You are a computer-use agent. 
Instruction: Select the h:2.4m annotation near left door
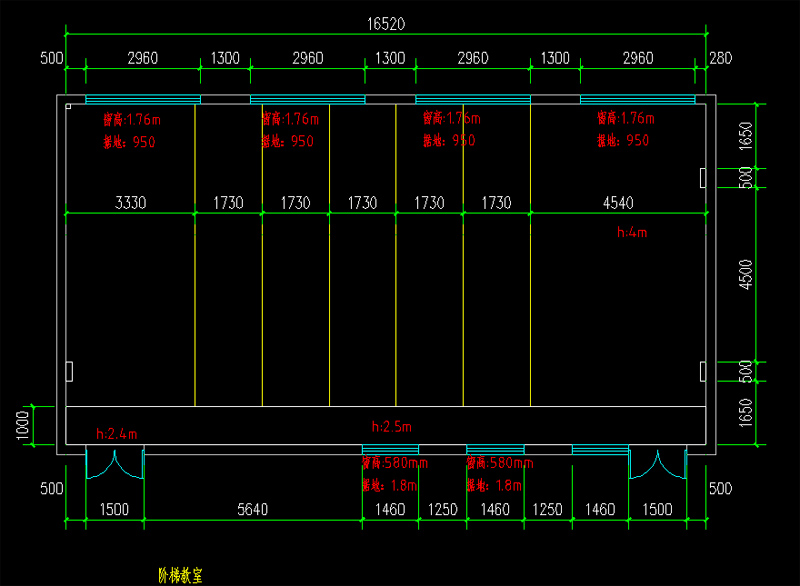(x=117, y=434)
